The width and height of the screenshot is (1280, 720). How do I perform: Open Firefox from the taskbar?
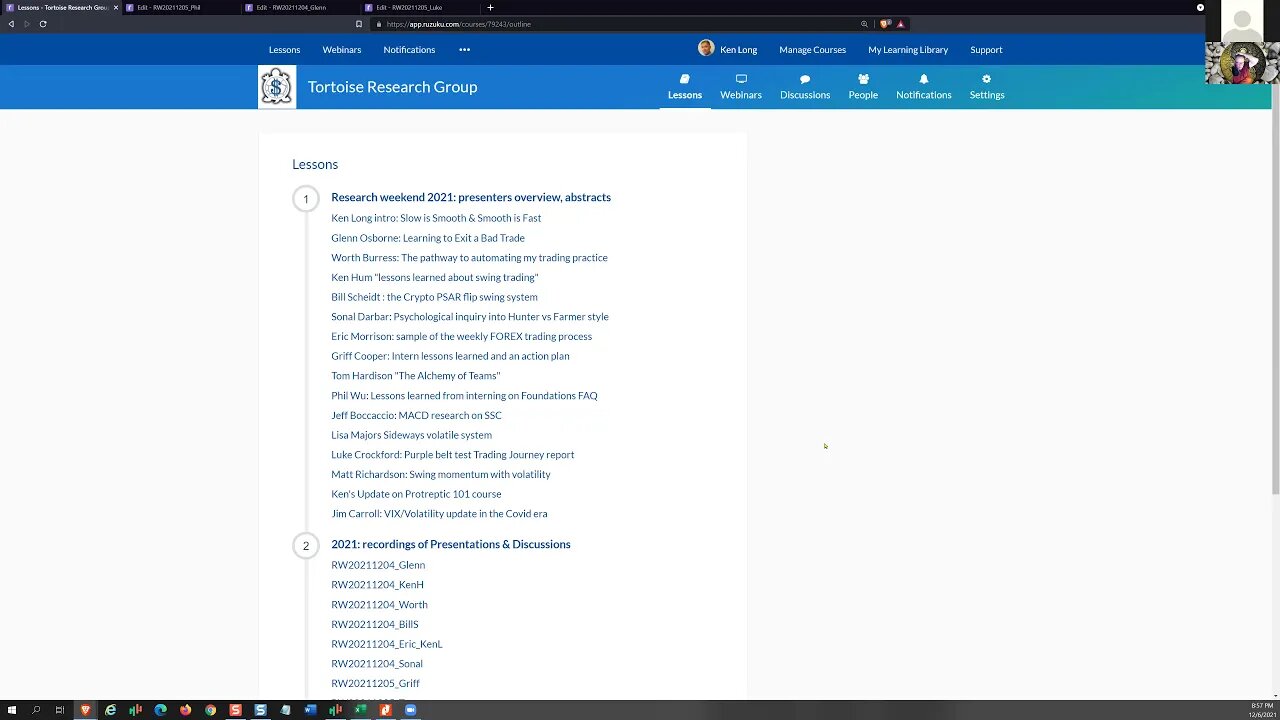185,710
